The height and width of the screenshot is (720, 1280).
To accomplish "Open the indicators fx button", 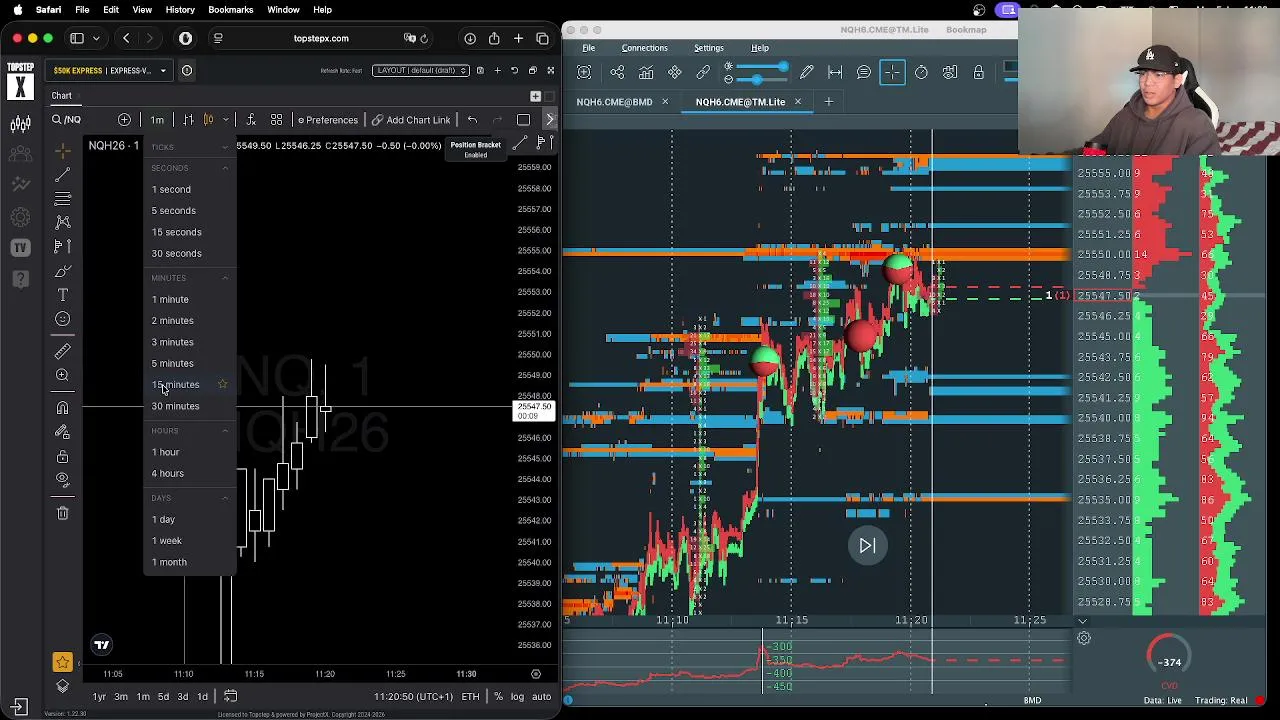I will [x=250, y=120].
